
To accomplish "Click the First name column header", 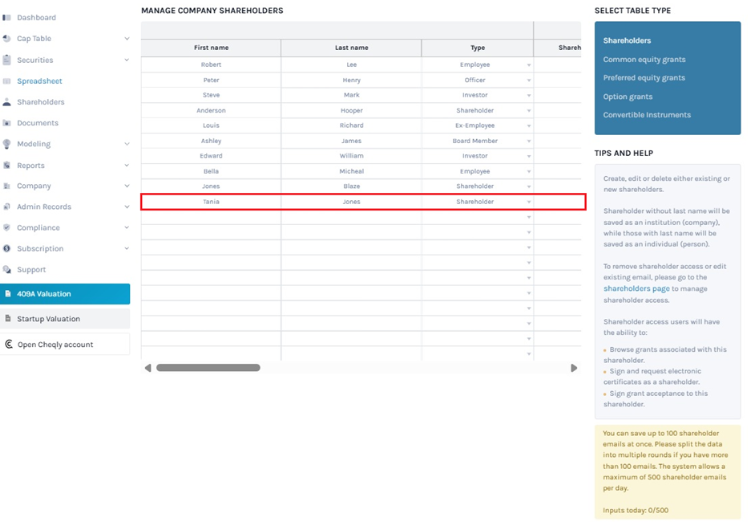I will 211,48.
